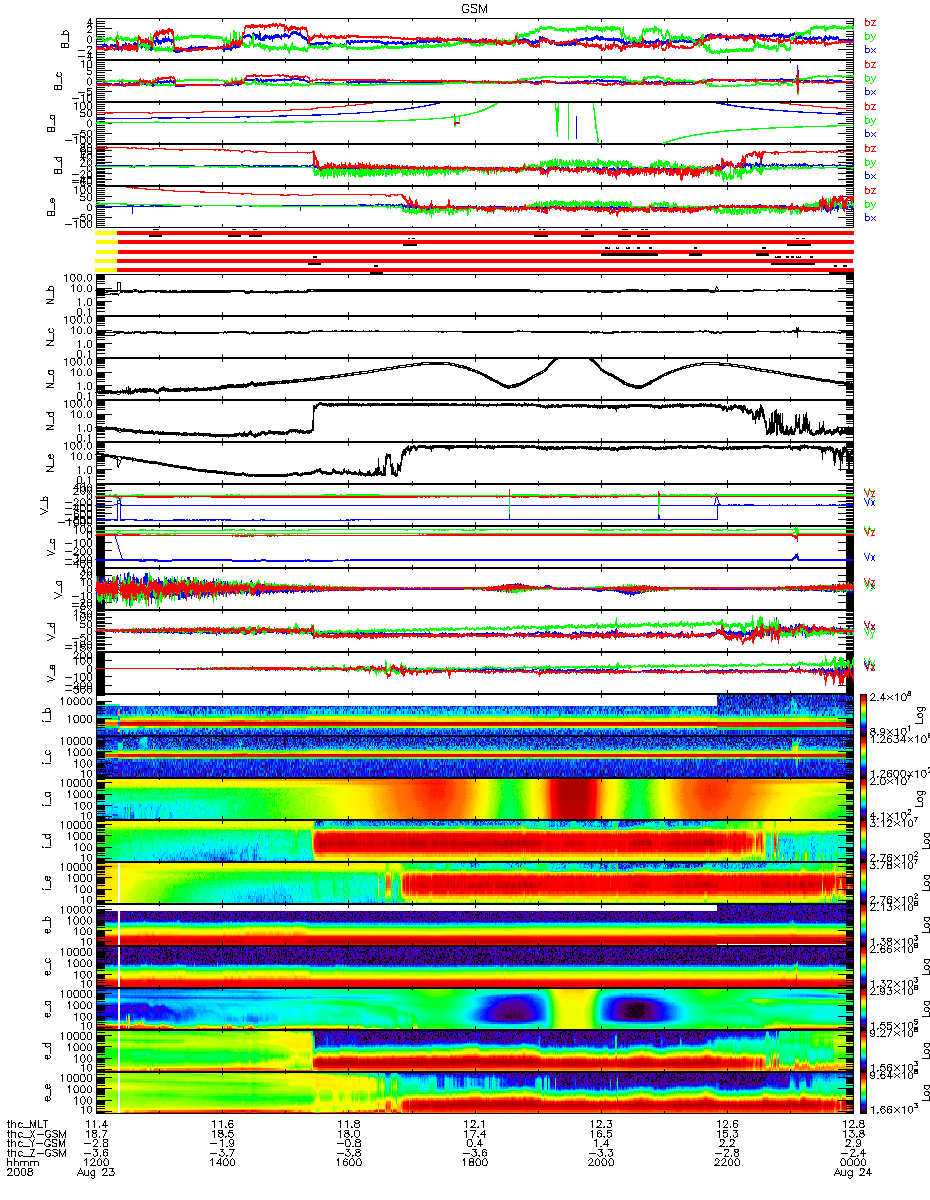Click the 1800 time tick label
This screenshot has width=930, height=1200.
point(474,1164)
